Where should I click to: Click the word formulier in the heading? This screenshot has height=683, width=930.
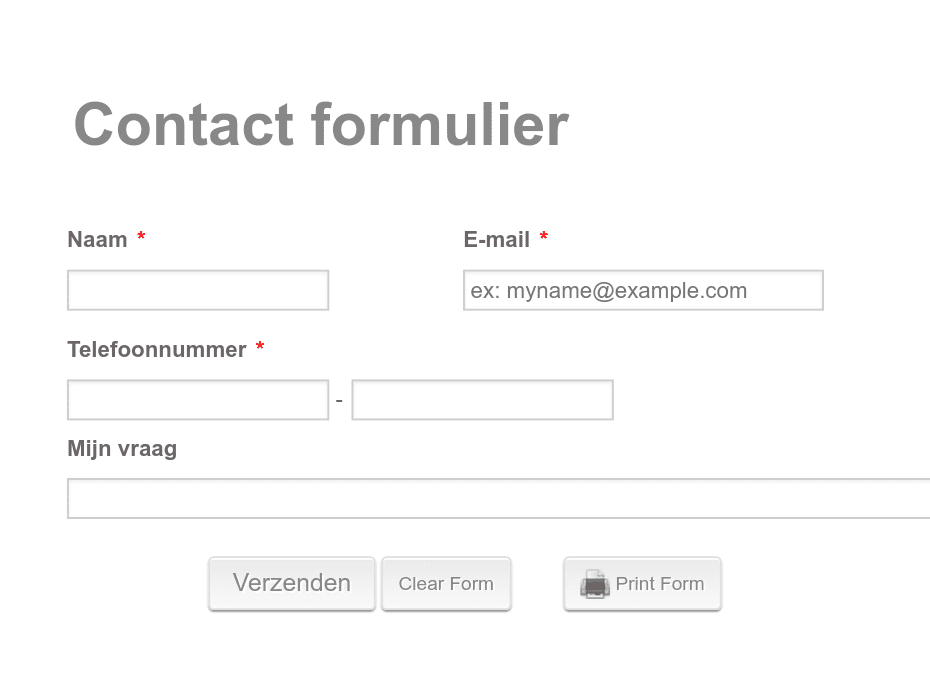440,125
